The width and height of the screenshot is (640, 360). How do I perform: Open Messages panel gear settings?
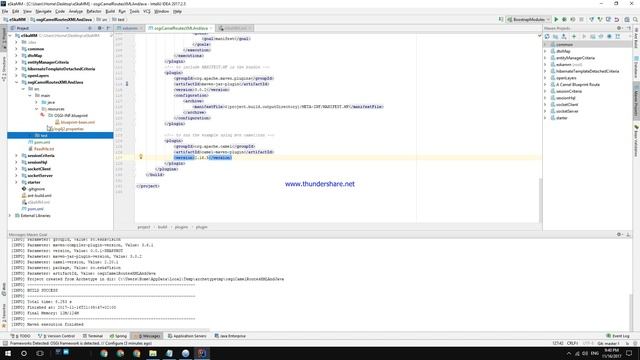619,235
